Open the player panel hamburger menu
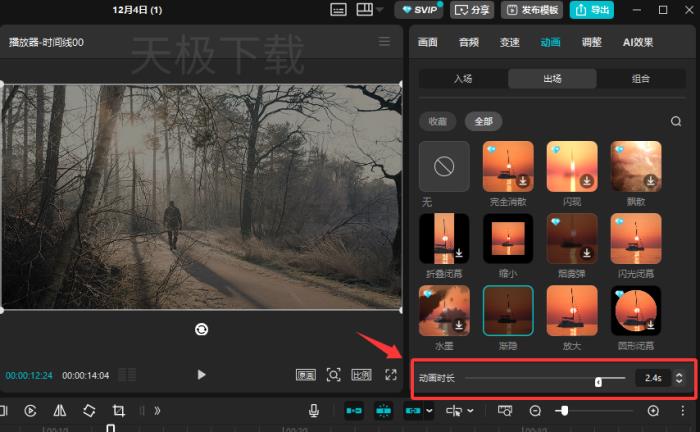This screenshot has height=432, width=700. 384,42
